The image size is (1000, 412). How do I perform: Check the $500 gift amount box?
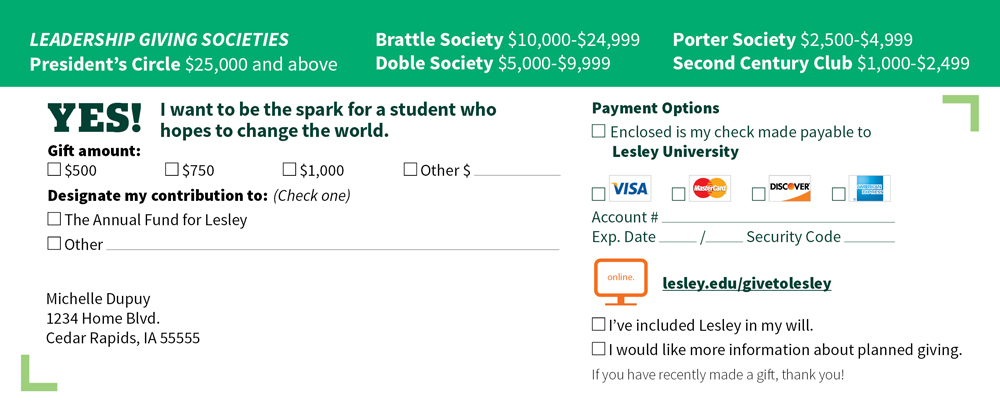(55, 170)
